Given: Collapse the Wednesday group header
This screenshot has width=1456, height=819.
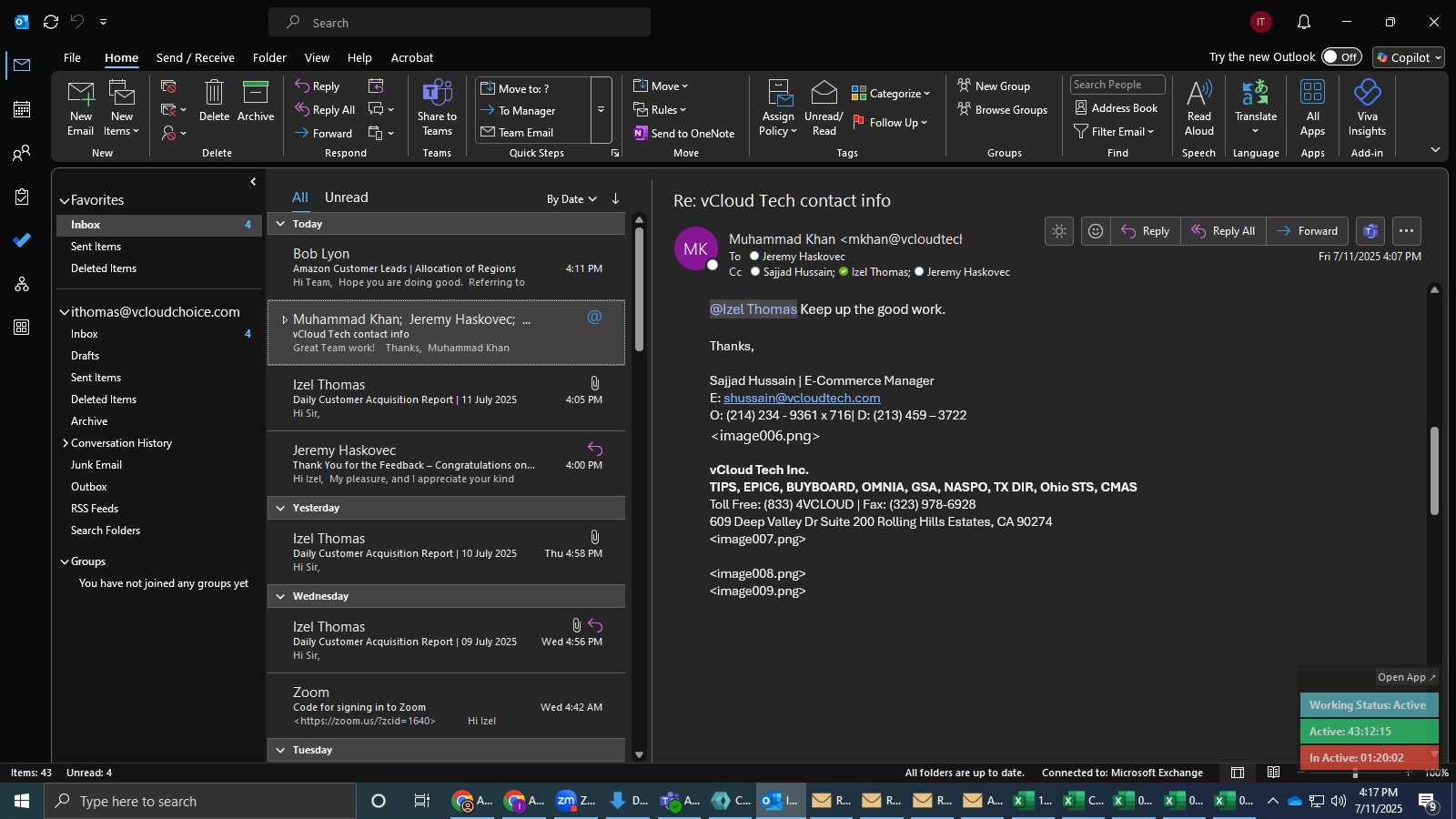Looking at the screenshot, I should [x=280, y=596].
